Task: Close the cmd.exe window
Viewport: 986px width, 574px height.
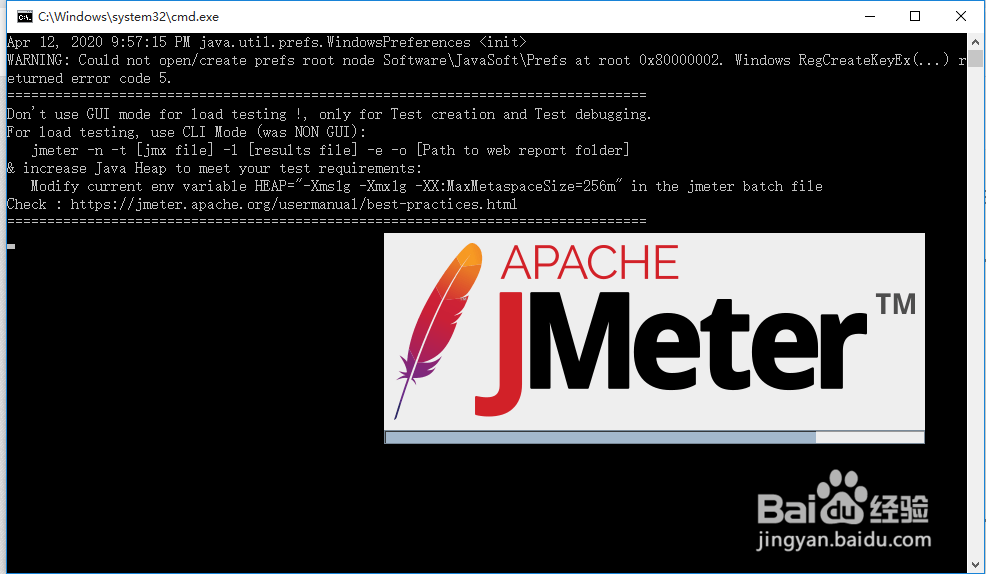Action: 961,16
